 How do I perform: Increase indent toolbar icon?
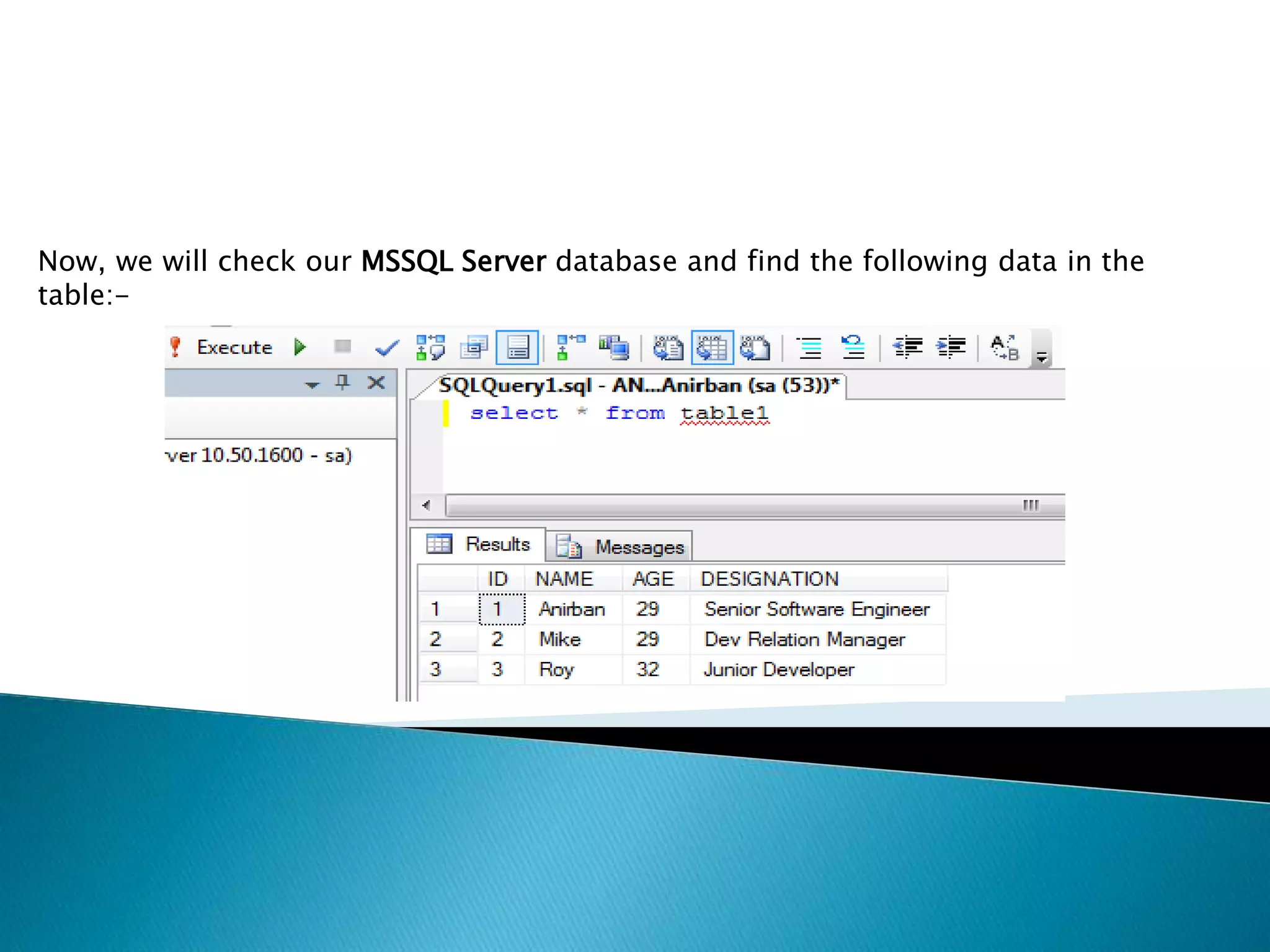pyautogui.click(x=951, y=348)
